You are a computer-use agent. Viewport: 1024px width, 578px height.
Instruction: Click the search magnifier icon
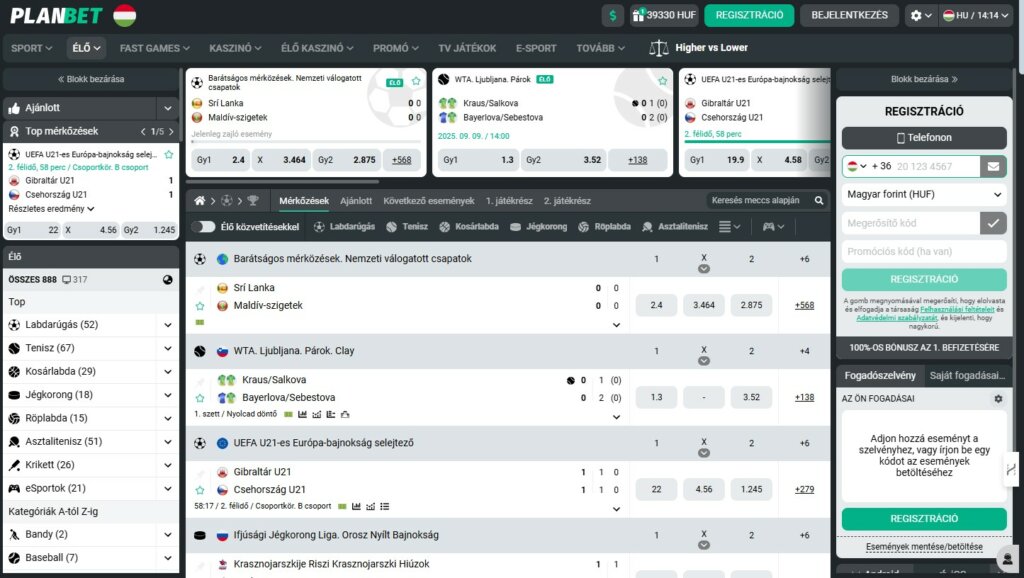(x=820, y=201)
